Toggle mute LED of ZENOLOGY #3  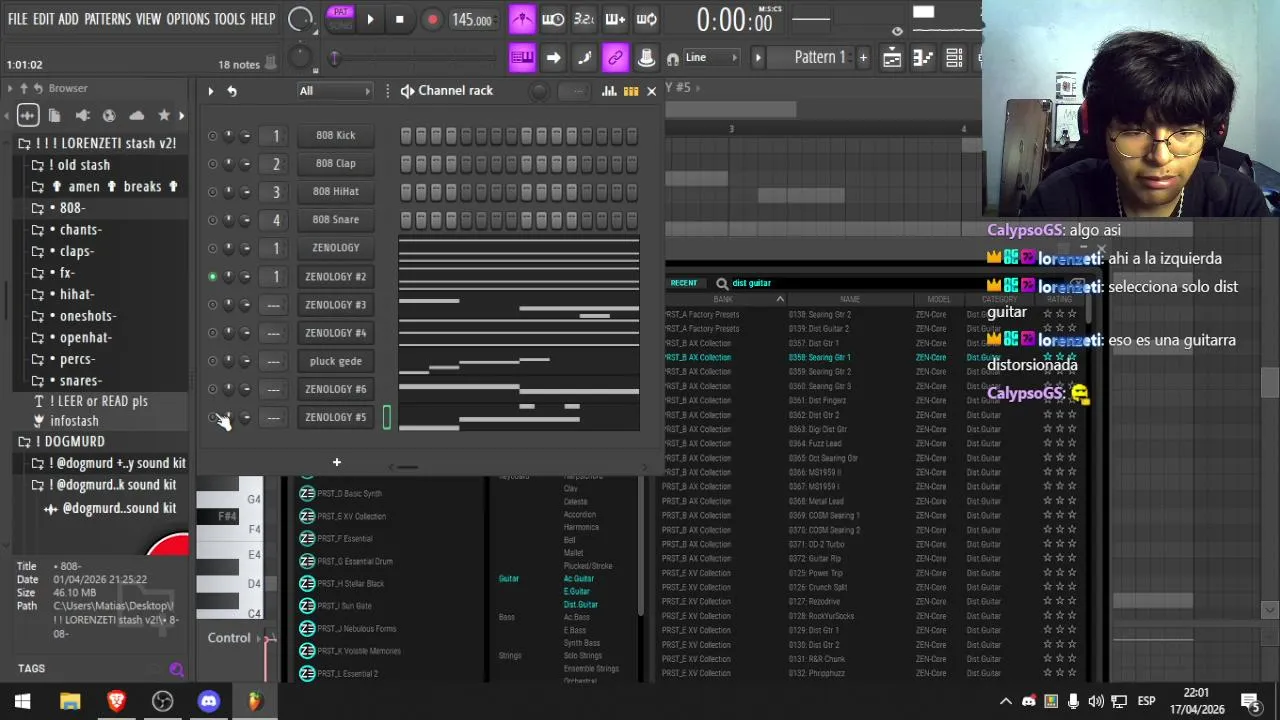pyautogui.click(x=212, y=304)
